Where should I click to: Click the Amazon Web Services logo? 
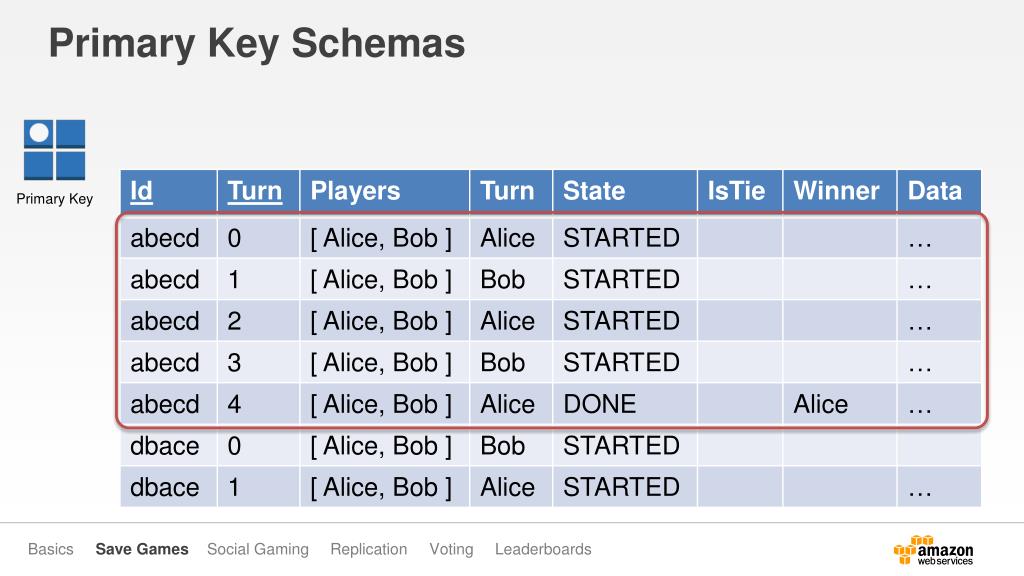pyautogui.click(x=933, y=551)
